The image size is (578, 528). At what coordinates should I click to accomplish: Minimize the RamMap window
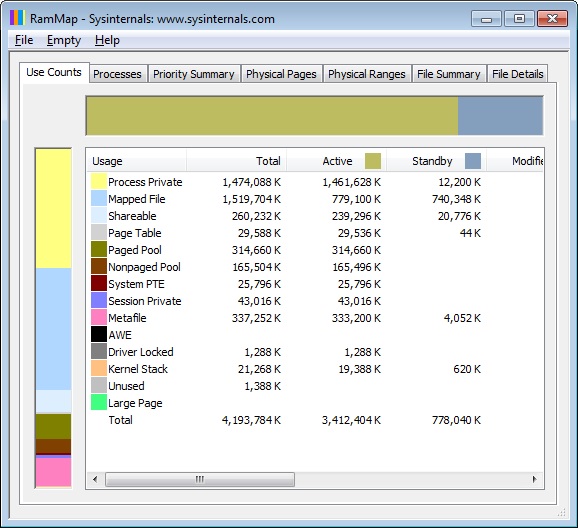point(486,19)
